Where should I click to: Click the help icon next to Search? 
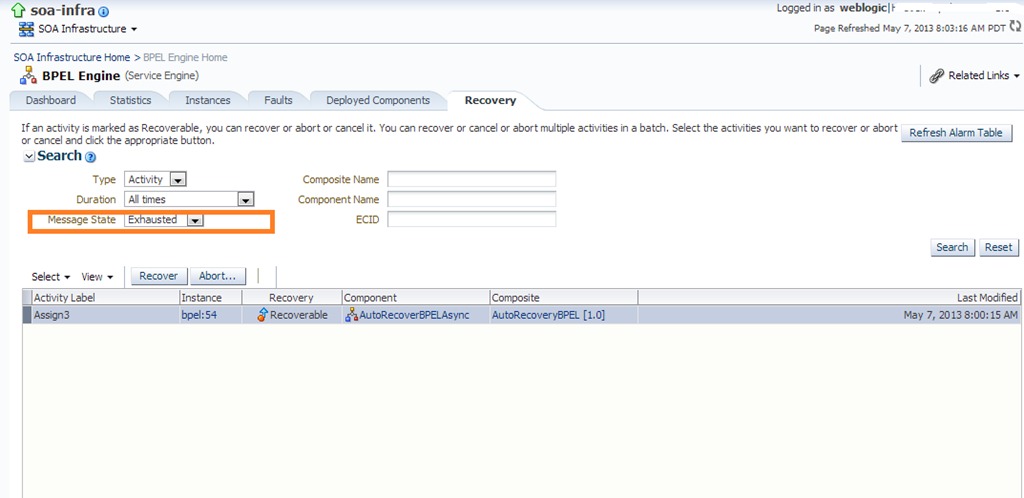[x=91, y=157]
